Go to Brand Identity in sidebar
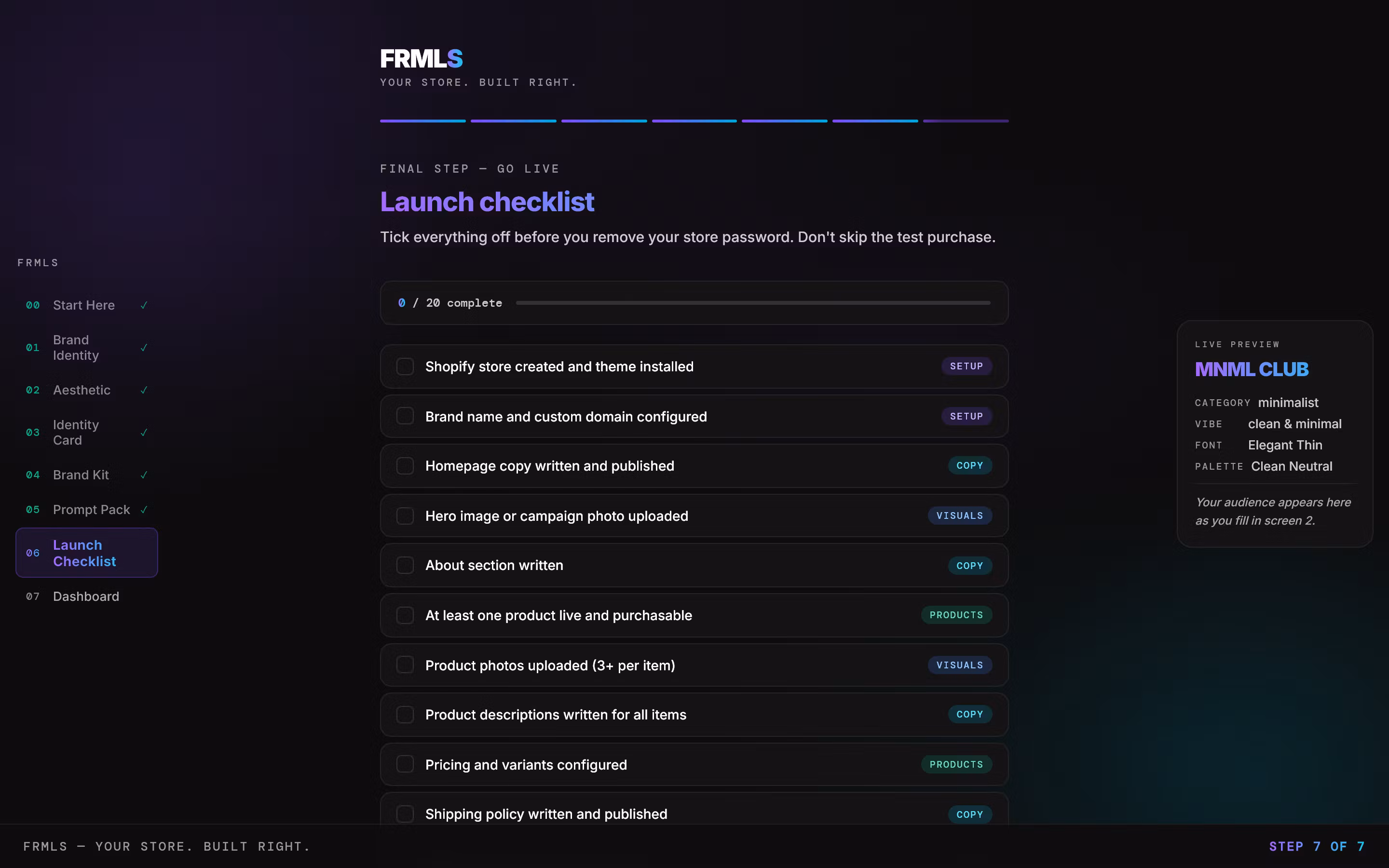The width and height of the screenshot is (1389, 868). point(76,348)
